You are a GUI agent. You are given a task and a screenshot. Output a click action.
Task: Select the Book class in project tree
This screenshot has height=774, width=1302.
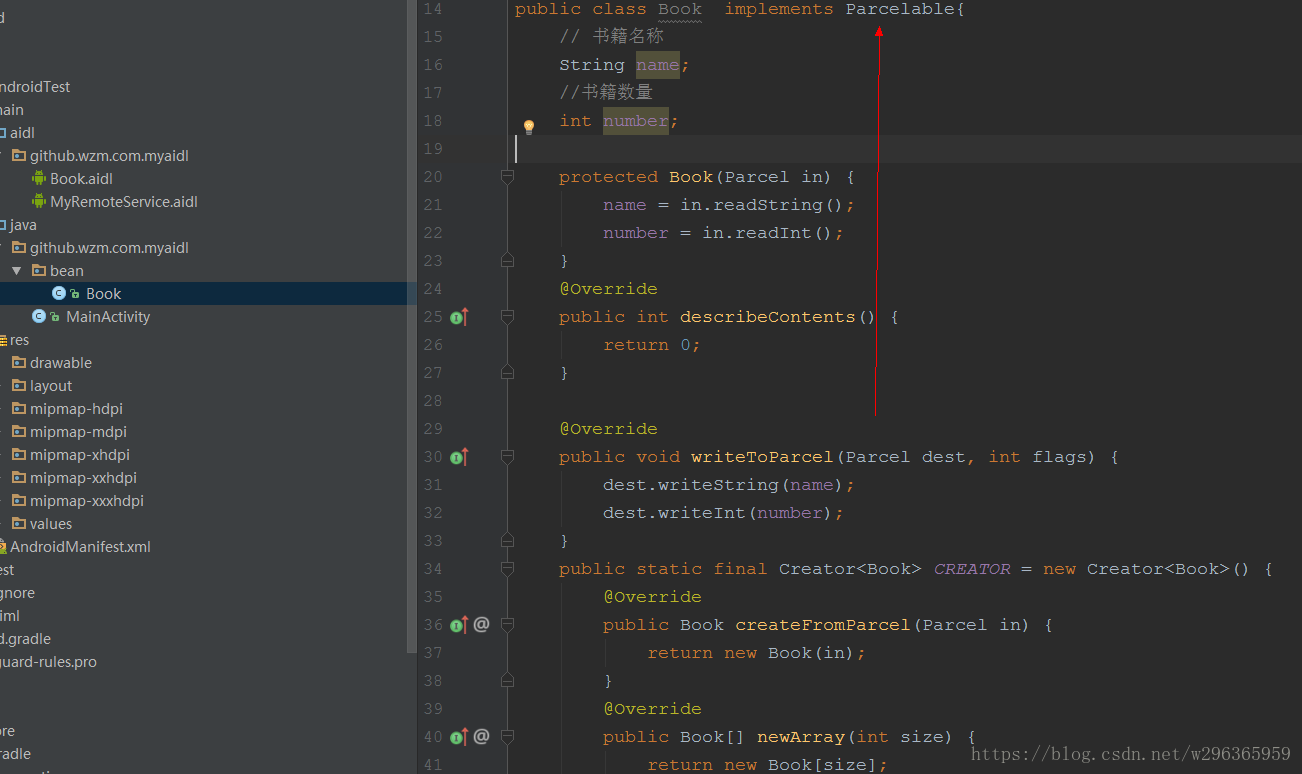click(x=103, y=294)
